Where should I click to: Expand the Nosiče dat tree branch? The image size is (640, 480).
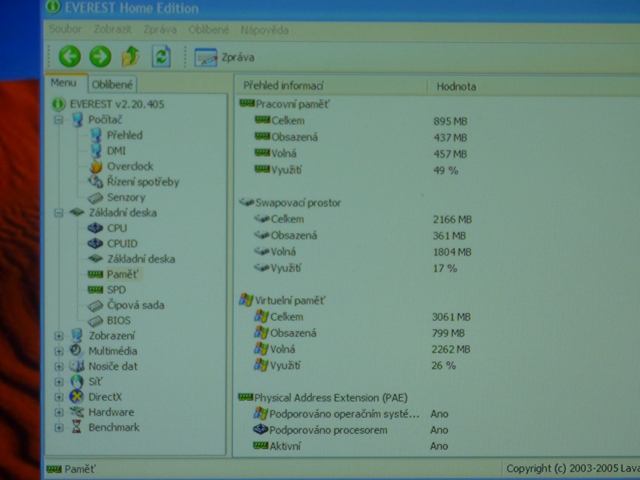tap(59, 367)
